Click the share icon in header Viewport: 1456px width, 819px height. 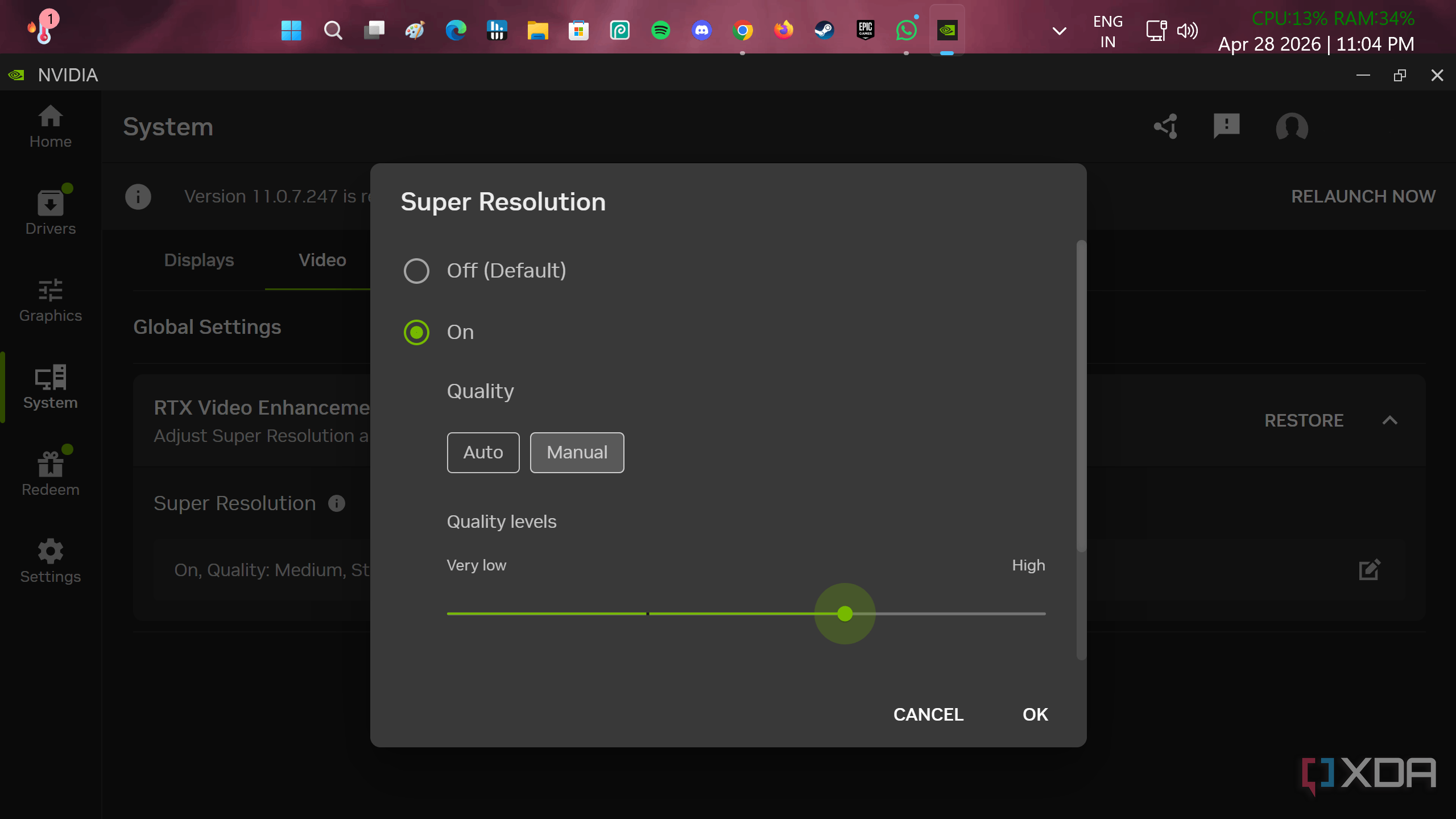click(x=1165, y=126)
